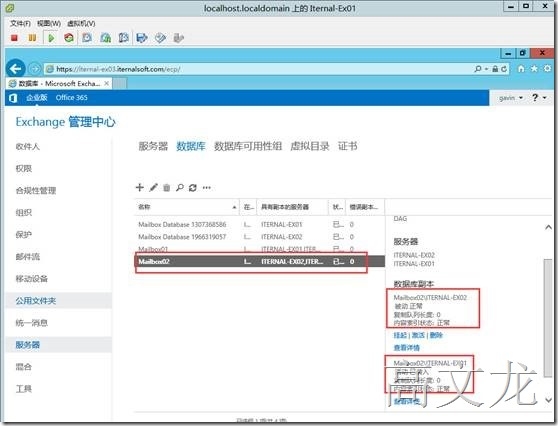Click the Office logo icon in header
Screen dimensions: 558x426
click(x=13, y=98)
